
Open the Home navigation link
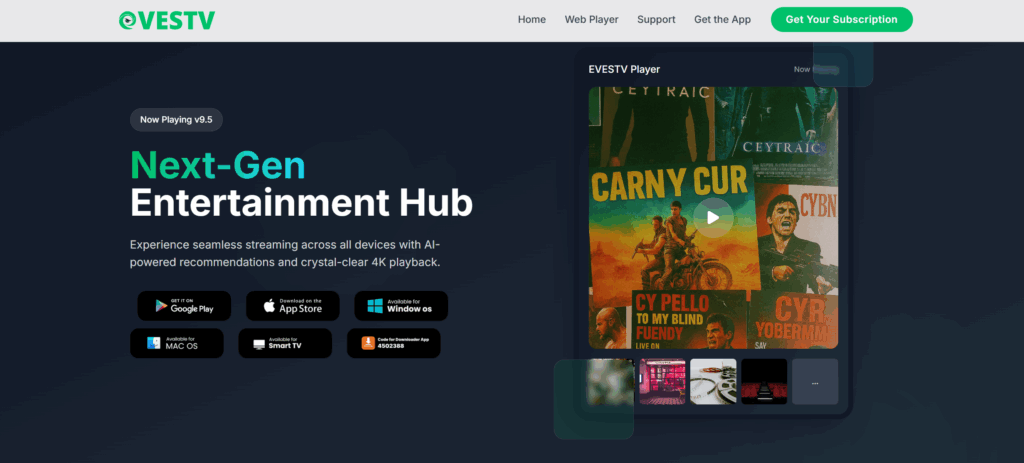pos(531,19)
